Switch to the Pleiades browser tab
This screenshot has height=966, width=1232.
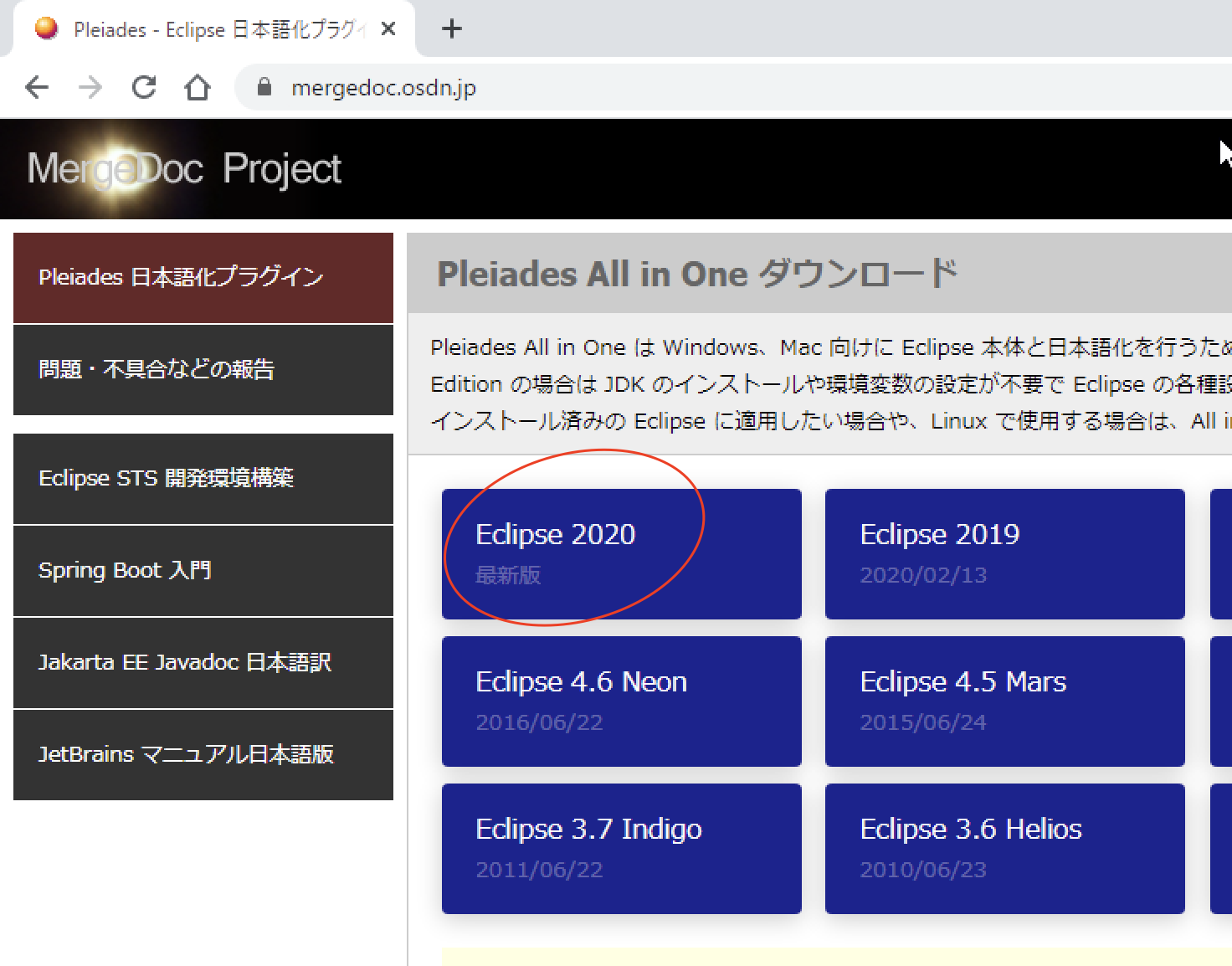[x=209, y=28]
